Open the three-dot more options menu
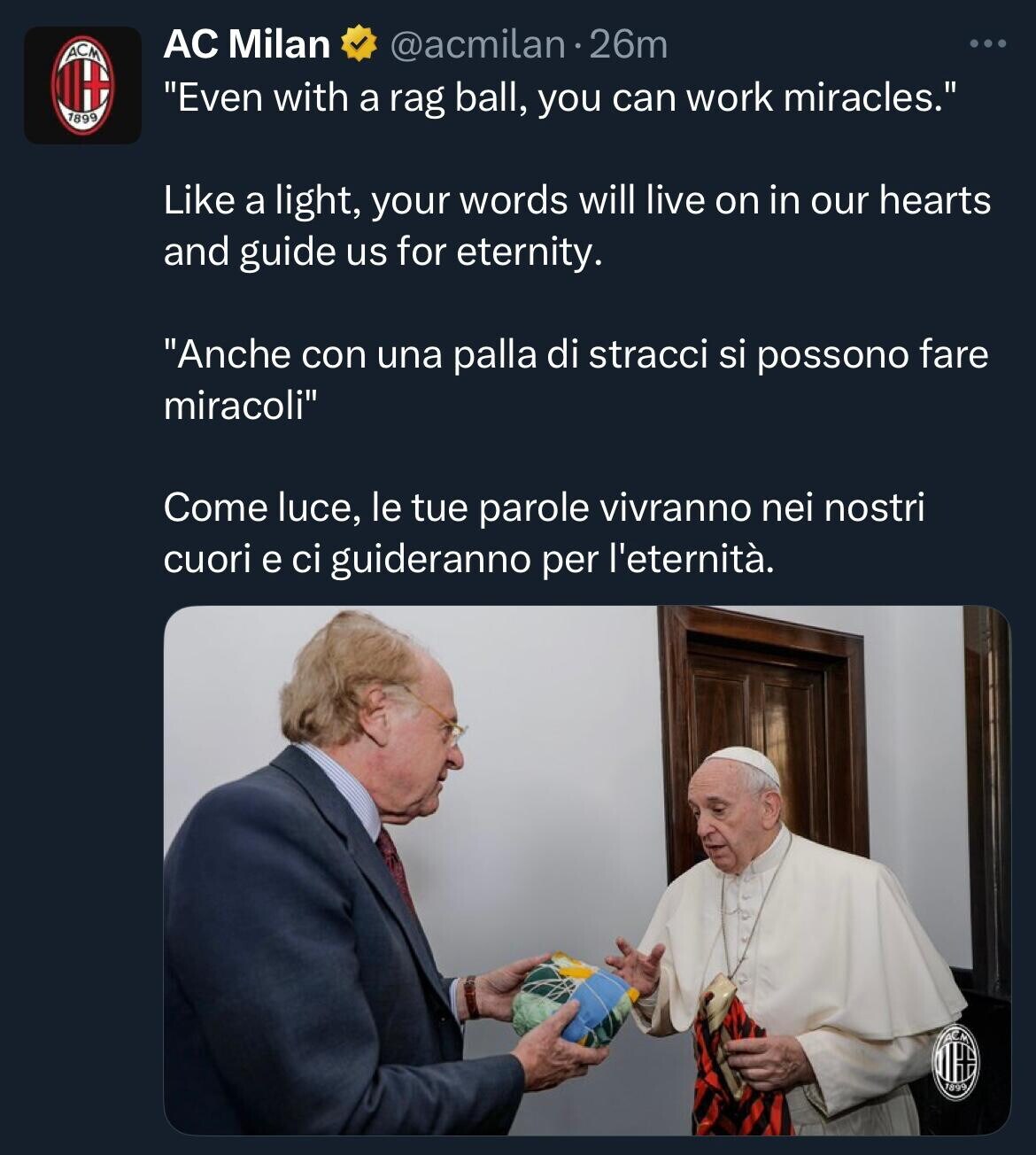Screen dimensions: 1036x1155 coord(987,43)
